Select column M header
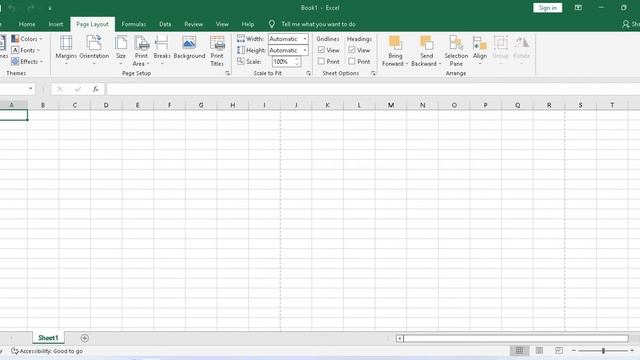The image size is (640, 360). tap(391, 105)
